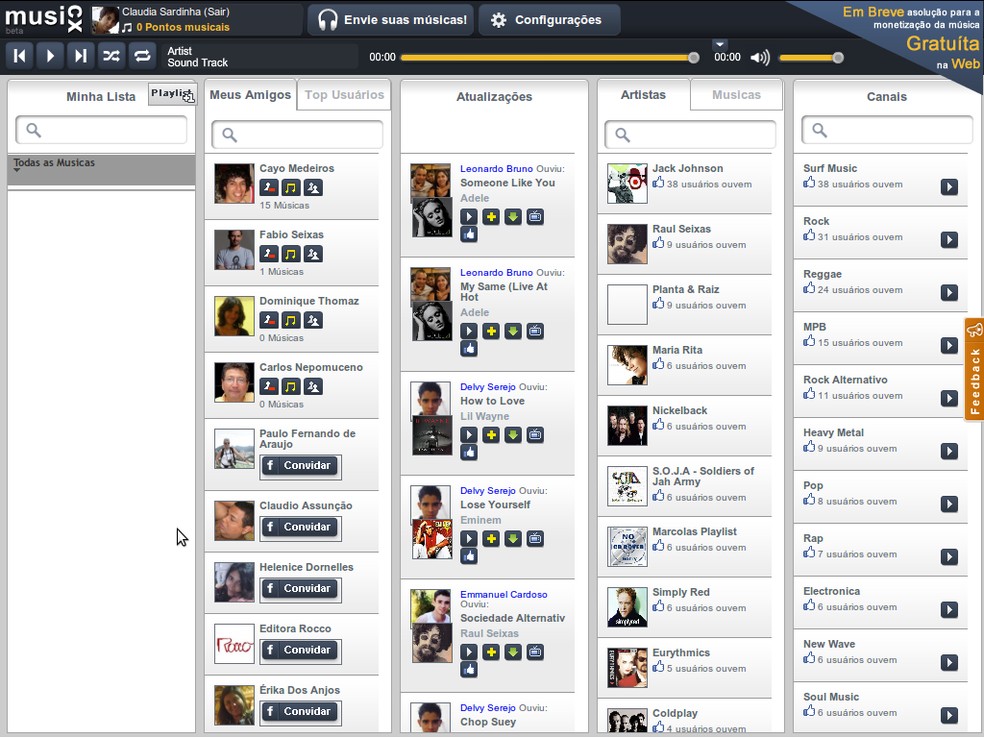
Task: Switch to Meus Amigos tab
Action: [250, 95]
